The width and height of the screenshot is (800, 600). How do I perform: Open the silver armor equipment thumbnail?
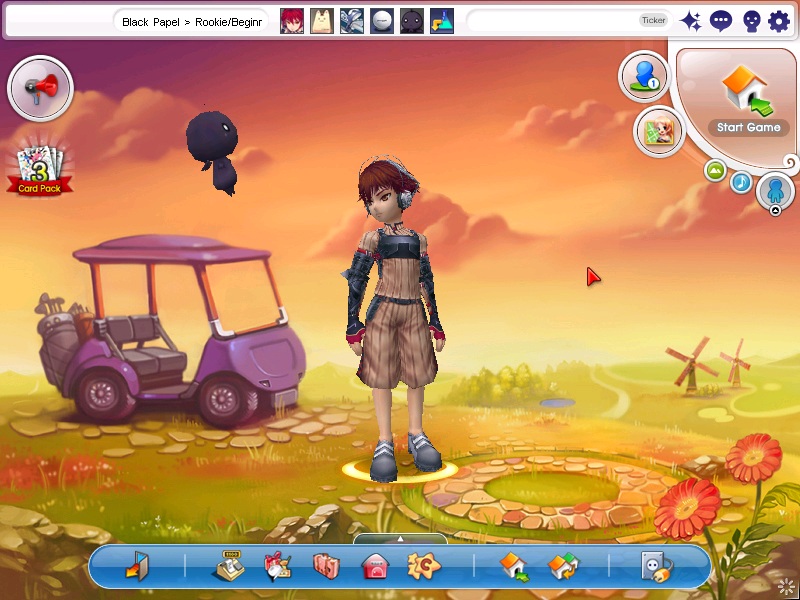click(x=352, y=21)
